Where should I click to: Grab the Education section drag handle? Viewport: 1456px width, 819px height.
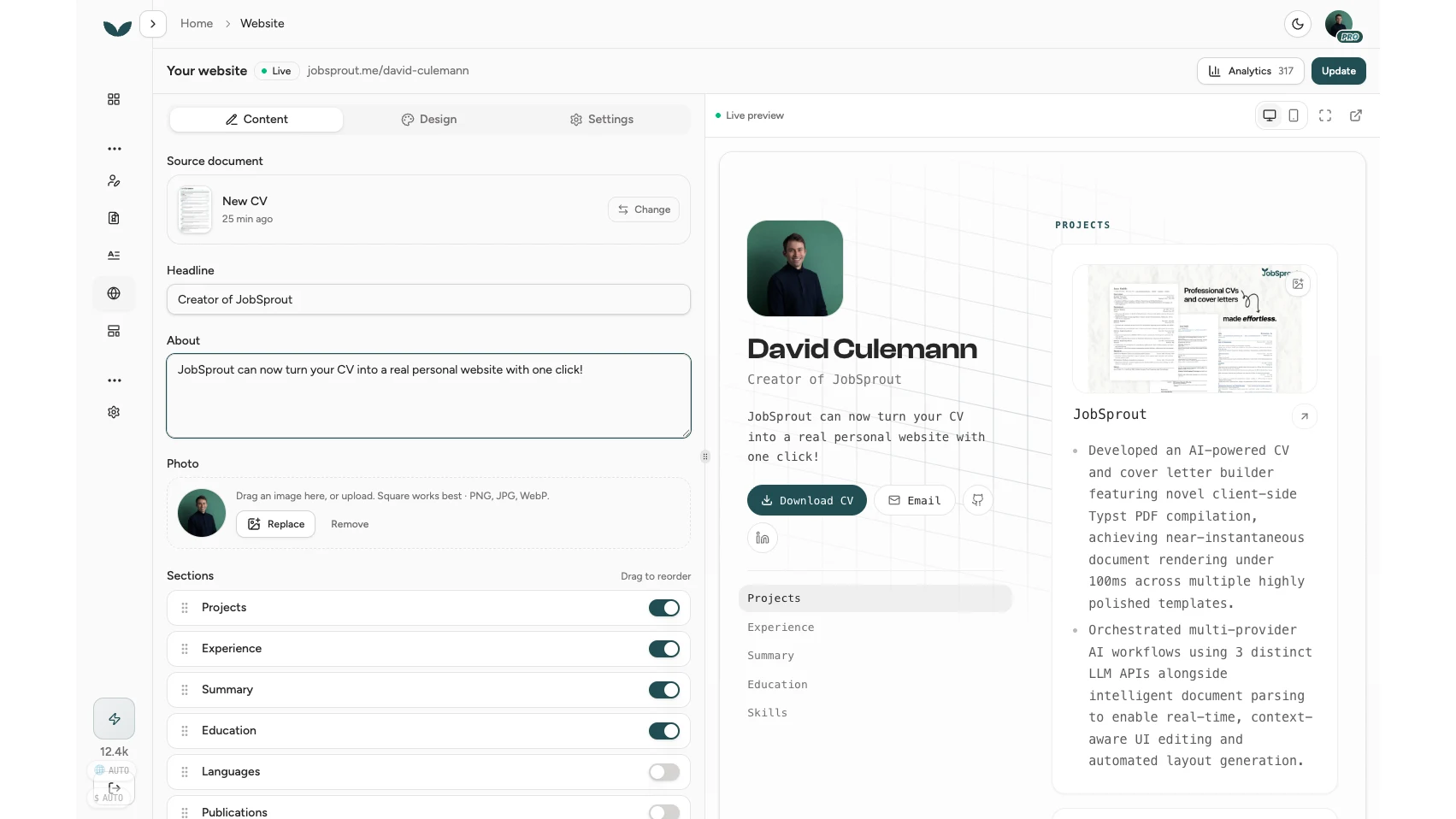tap(185, 731)
